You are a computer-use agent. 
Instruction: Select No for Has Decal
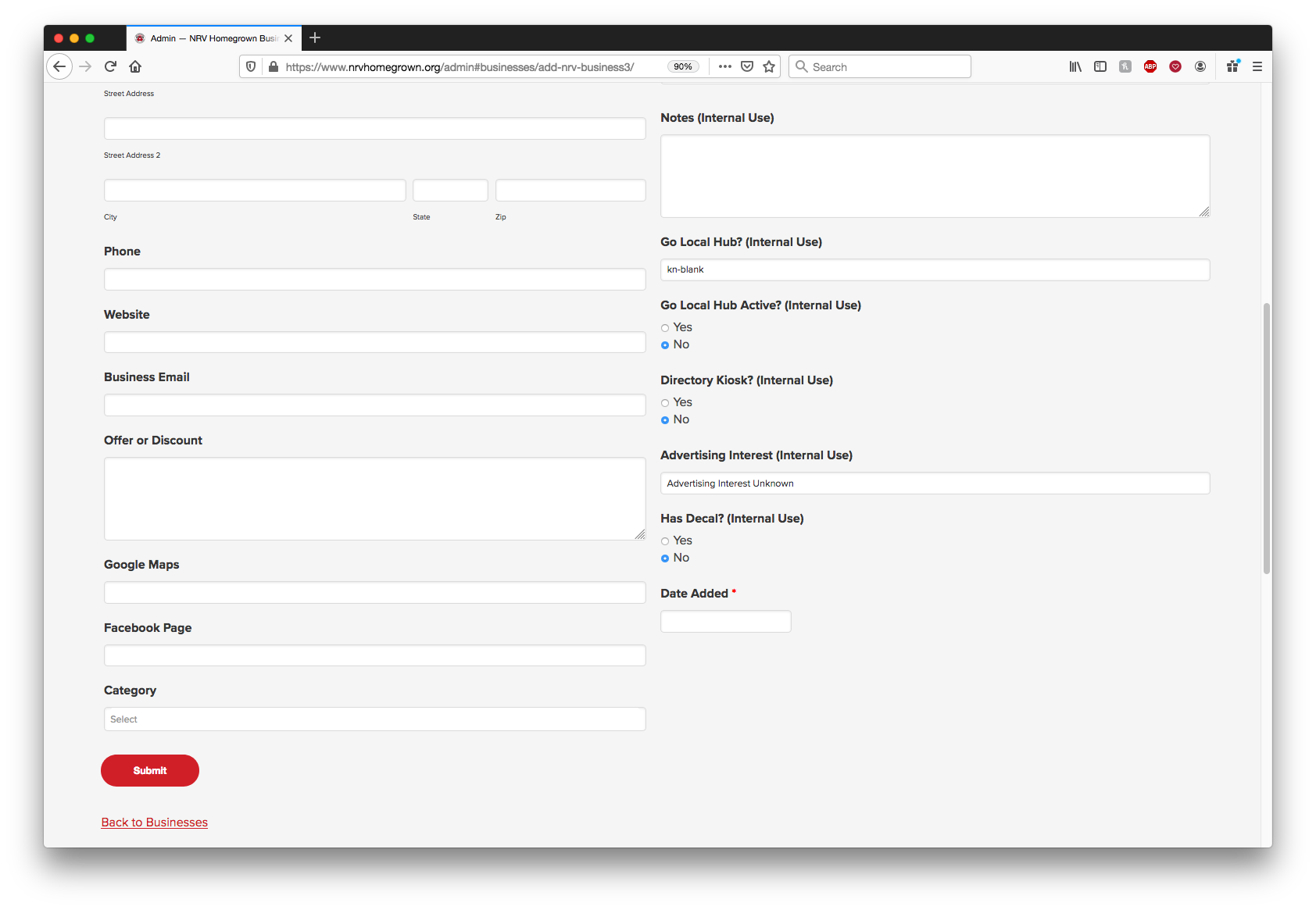tap(665, 558)
